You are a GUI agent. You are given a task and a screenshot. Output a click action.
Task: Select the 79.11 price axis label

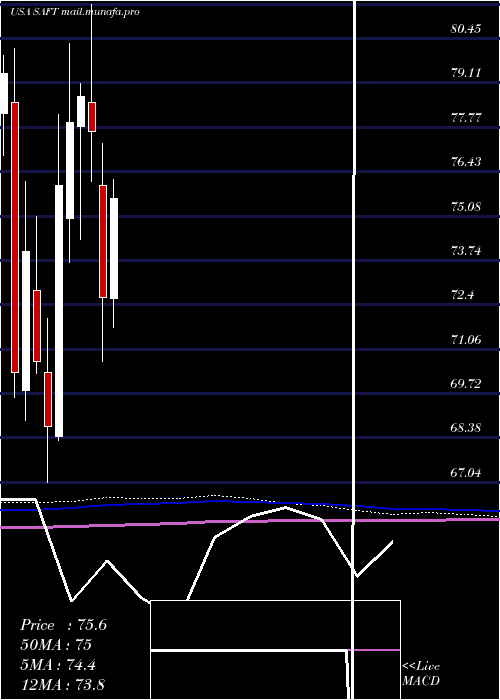466,73
